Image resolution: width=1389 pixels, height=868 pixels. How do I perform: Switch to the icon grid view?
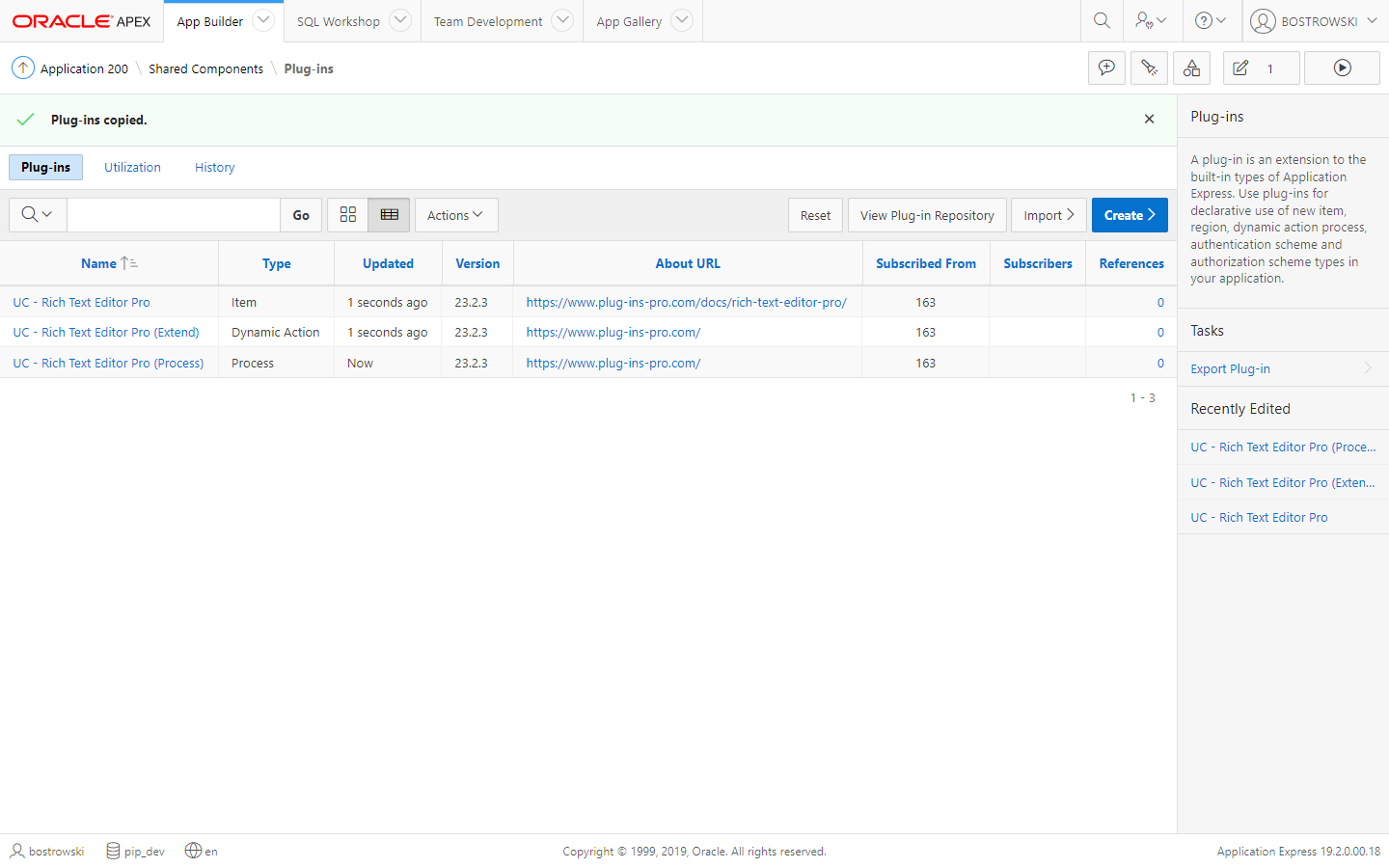coord(348,215)
